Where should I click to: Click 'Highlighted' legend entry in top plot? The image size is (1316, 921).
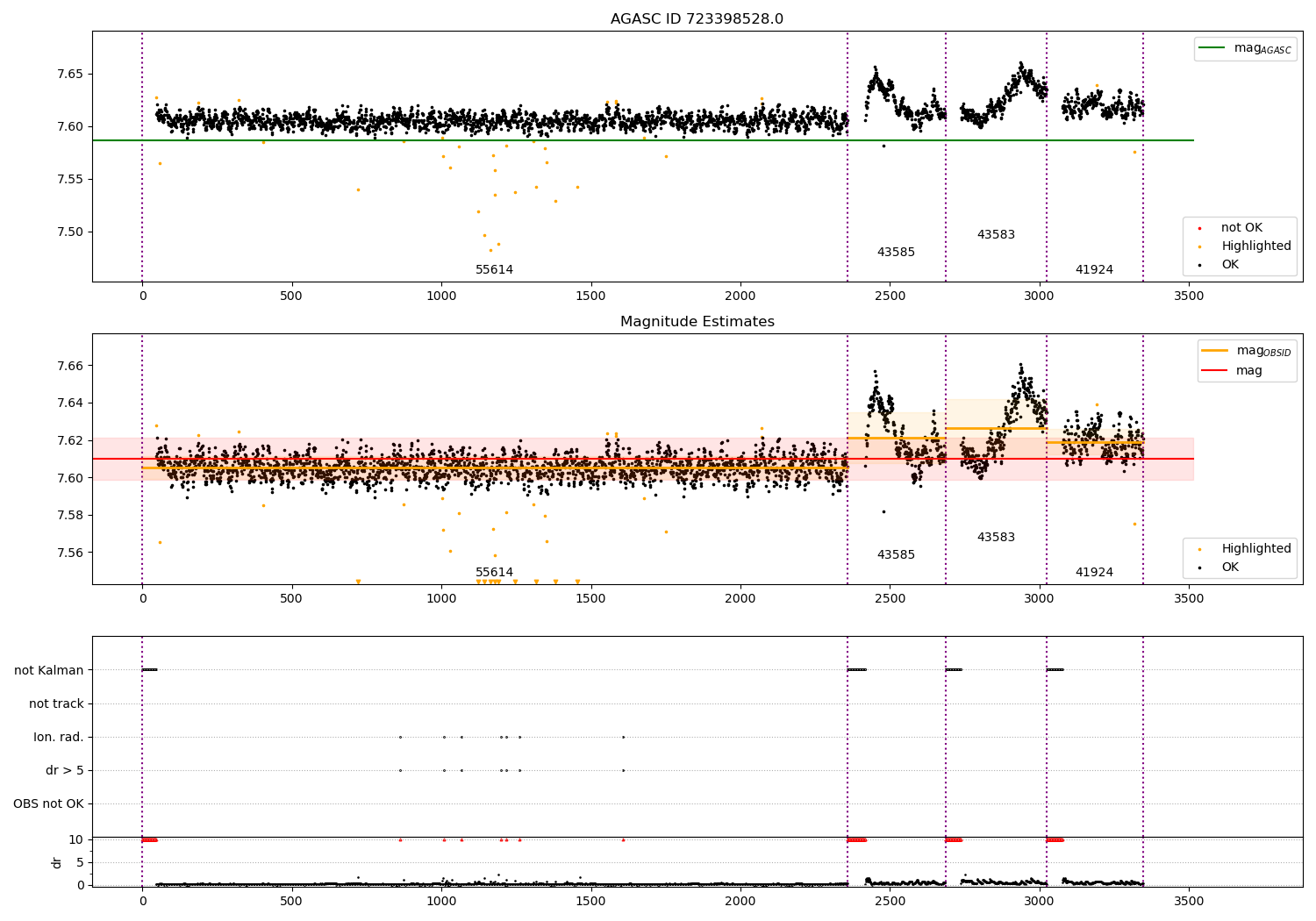tap(1255, 246)
